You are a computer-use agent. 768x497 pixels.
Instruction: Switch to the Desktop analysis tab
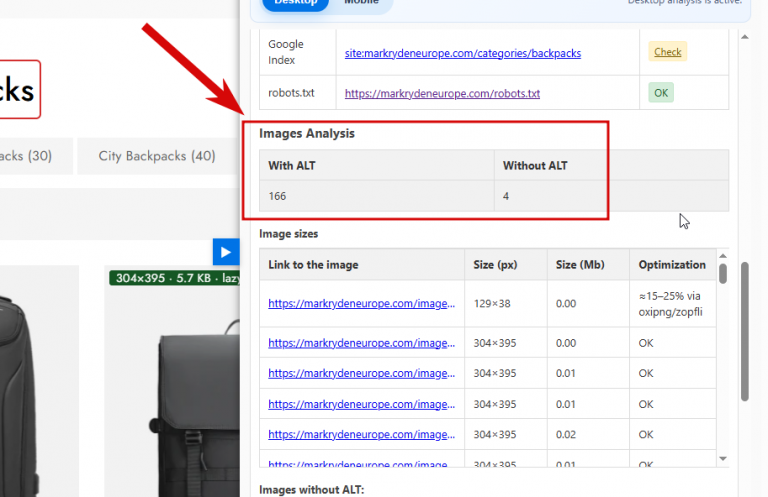pyautogui.click(x=295, y=2)
